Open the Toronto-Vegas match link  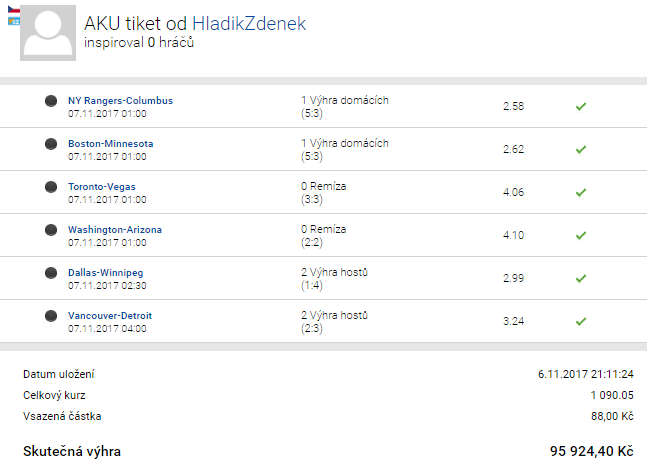(x=101, y=187)
